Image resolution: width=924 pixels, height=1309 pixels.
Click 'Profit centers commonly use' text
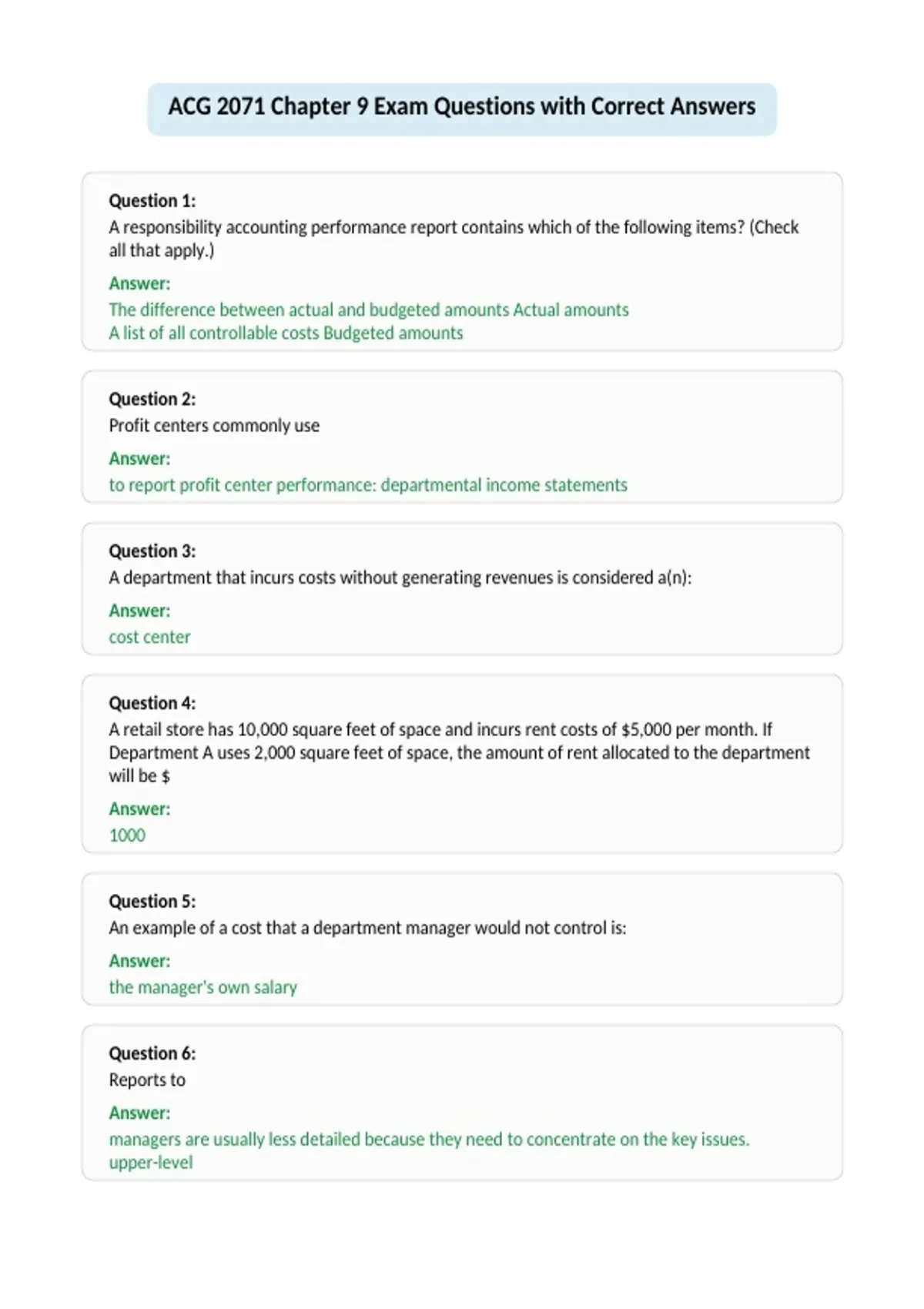(x=214, y=426)
